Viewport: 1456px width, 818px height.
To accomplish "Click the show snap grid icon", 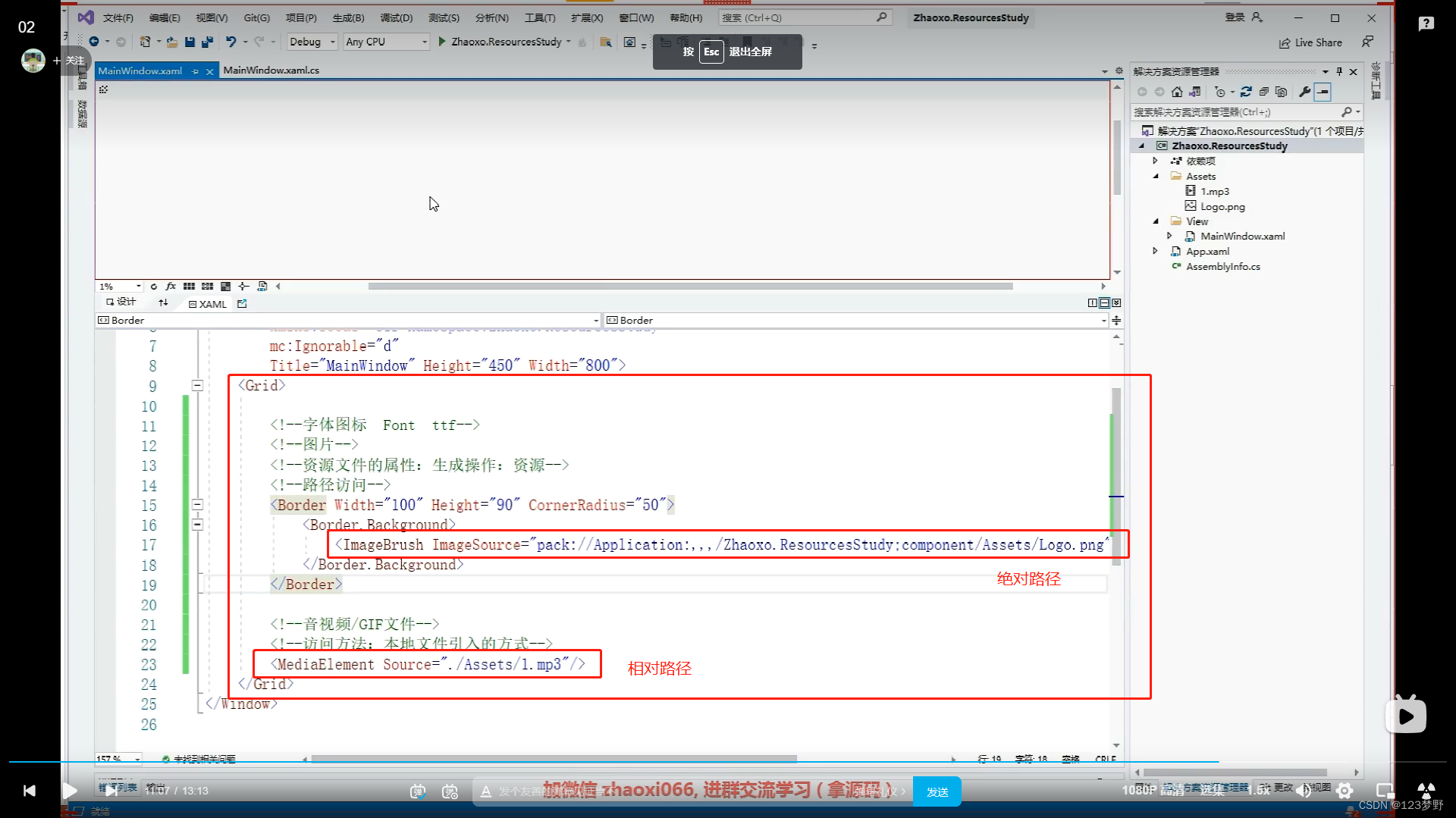I will [x=189, y=287].
